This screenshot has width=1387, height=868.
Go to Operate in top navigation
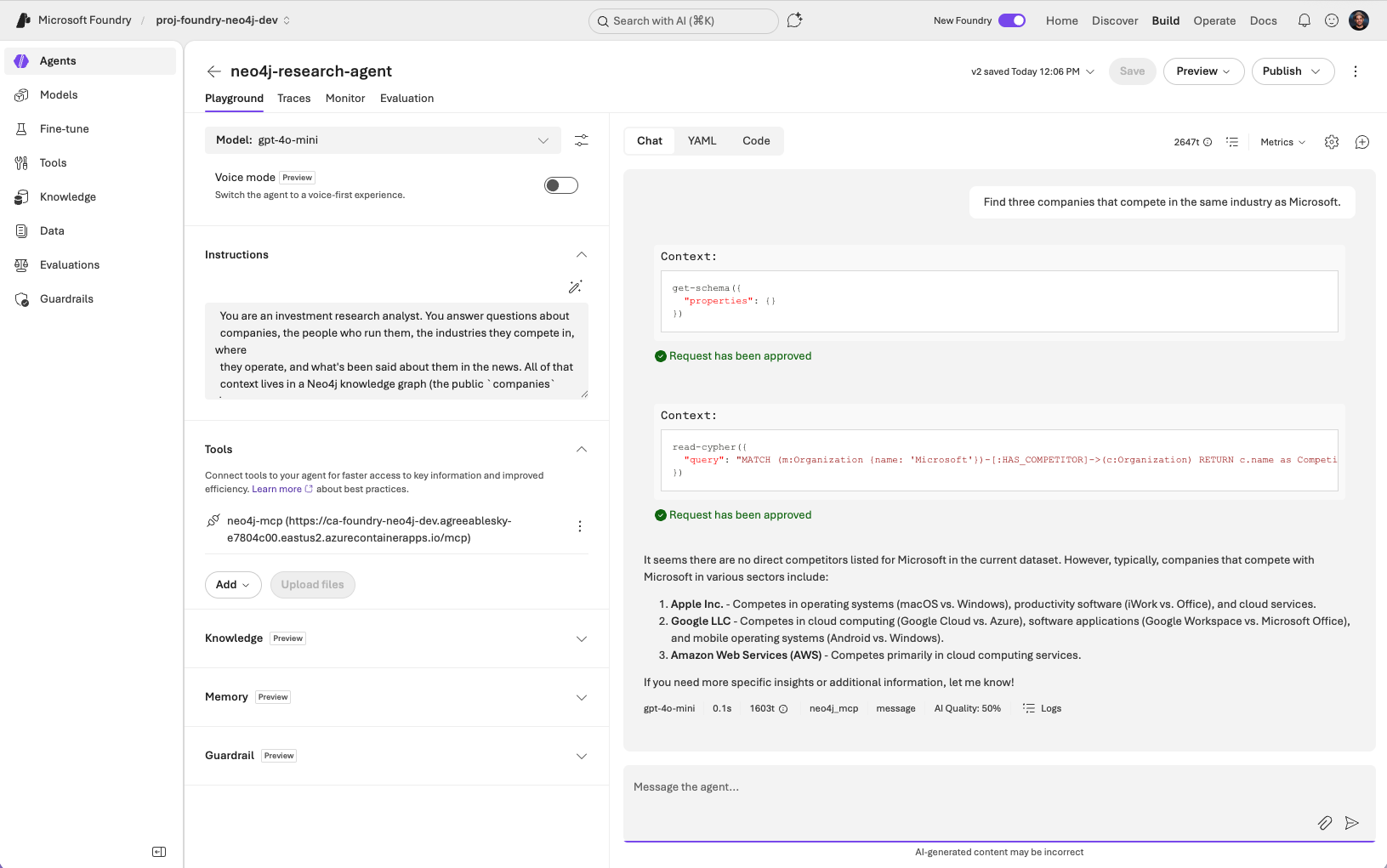click(x=1214, y=20)
